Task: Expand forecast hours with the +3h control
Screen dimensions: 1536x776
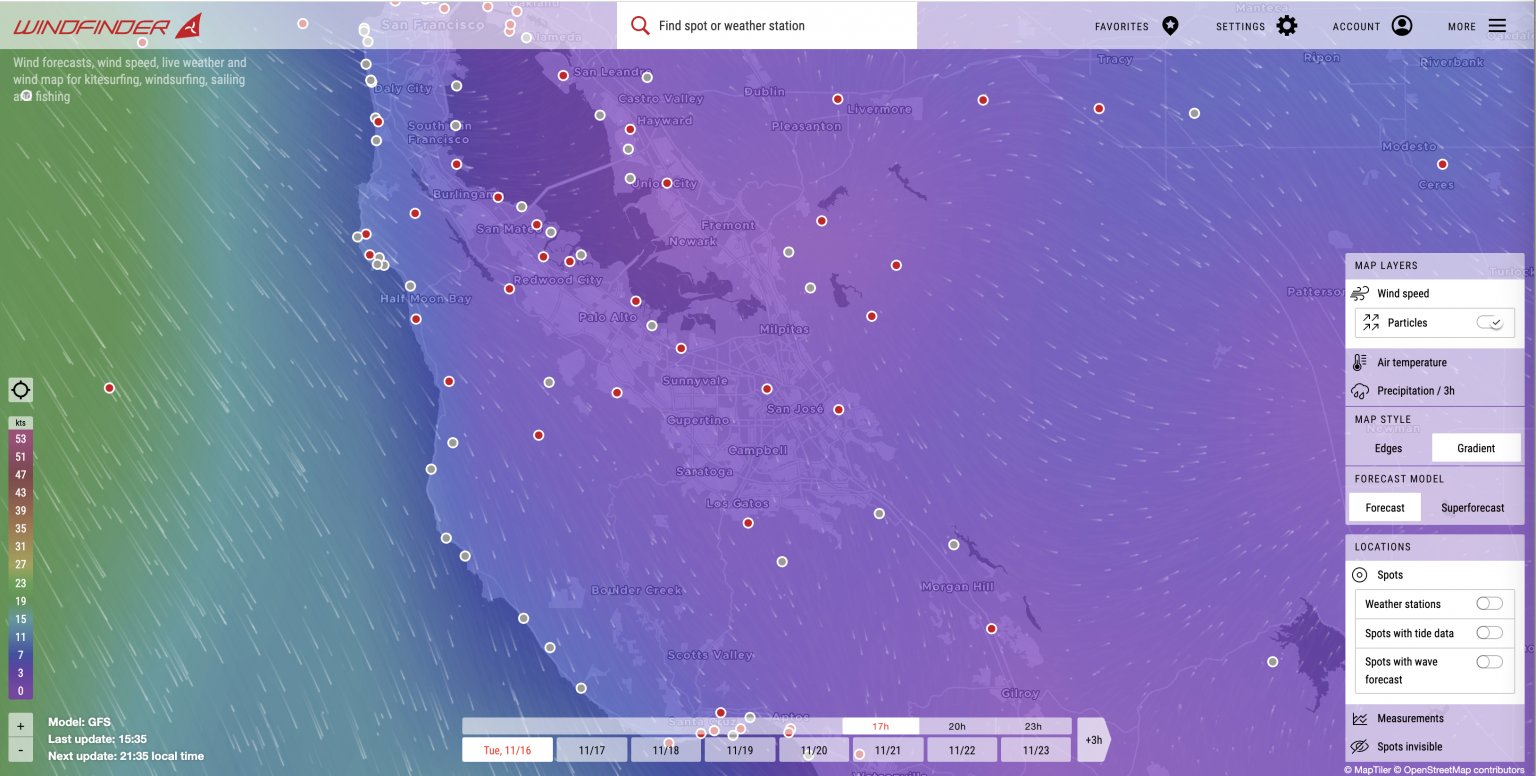Action: (x=1093, y=740)
